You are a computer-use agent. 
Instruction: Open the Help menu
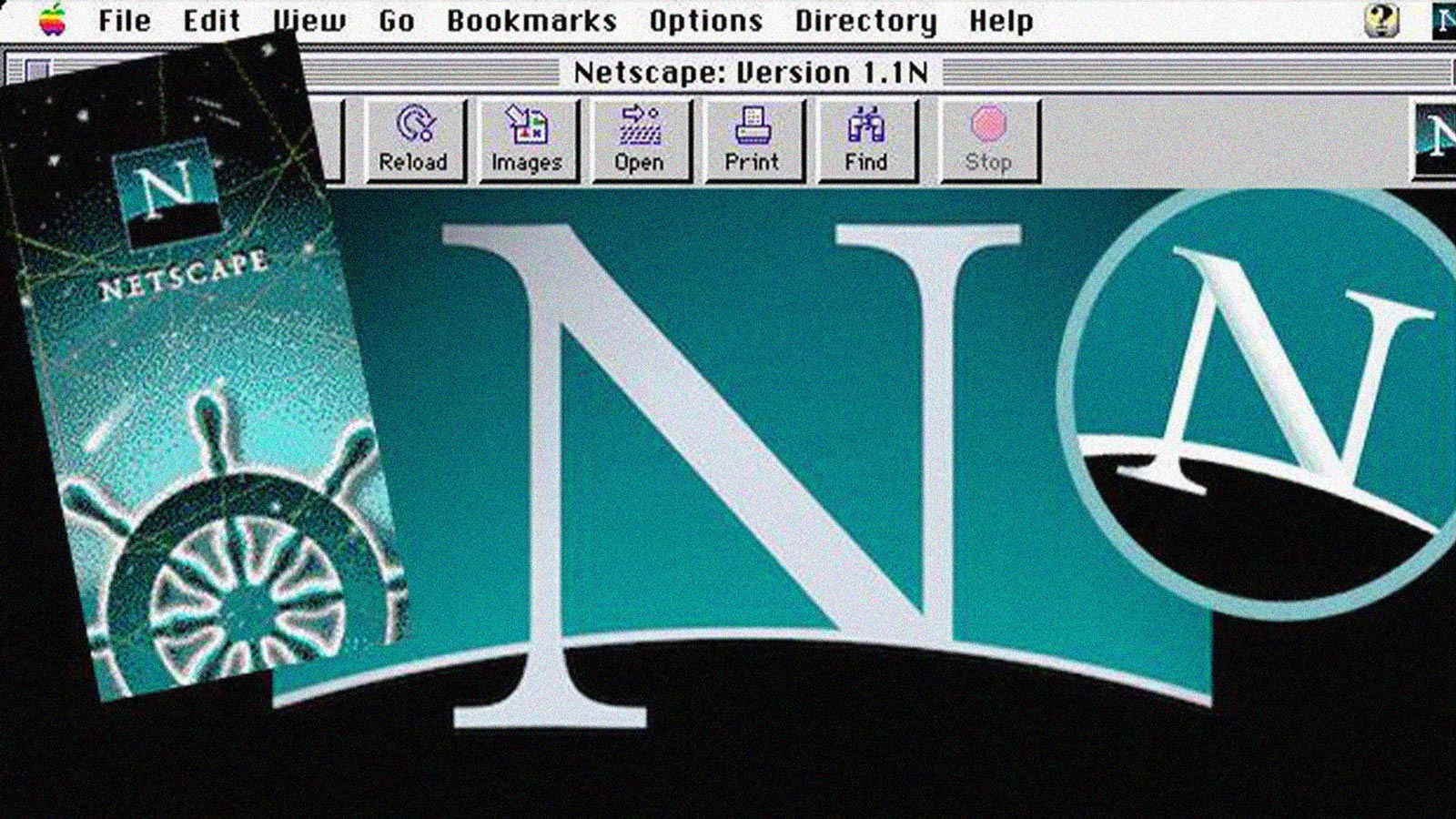point(1001,20)
